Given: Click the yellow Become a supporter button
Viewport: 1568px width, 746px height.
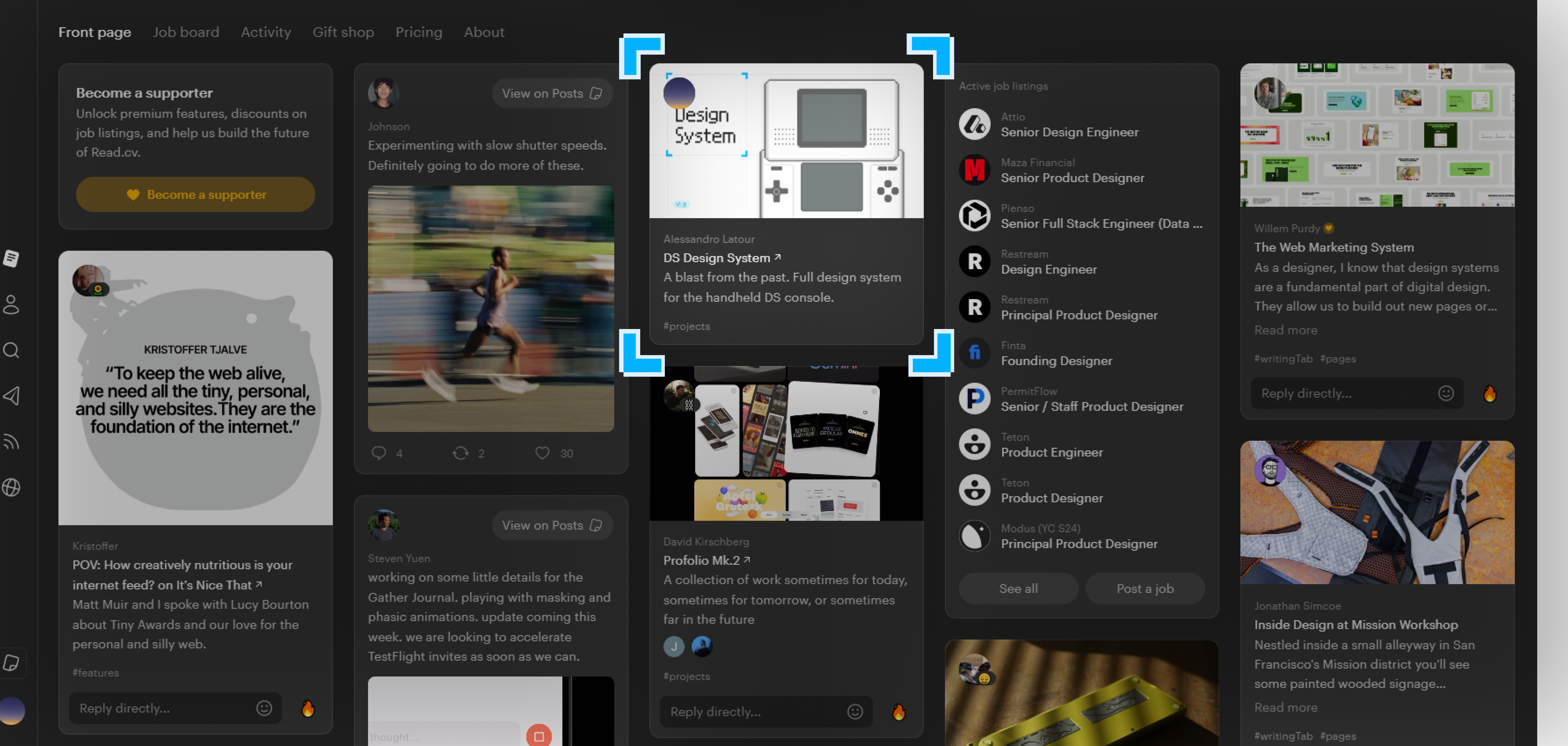Looking at the screenshot, I should (x=195, y=194).
